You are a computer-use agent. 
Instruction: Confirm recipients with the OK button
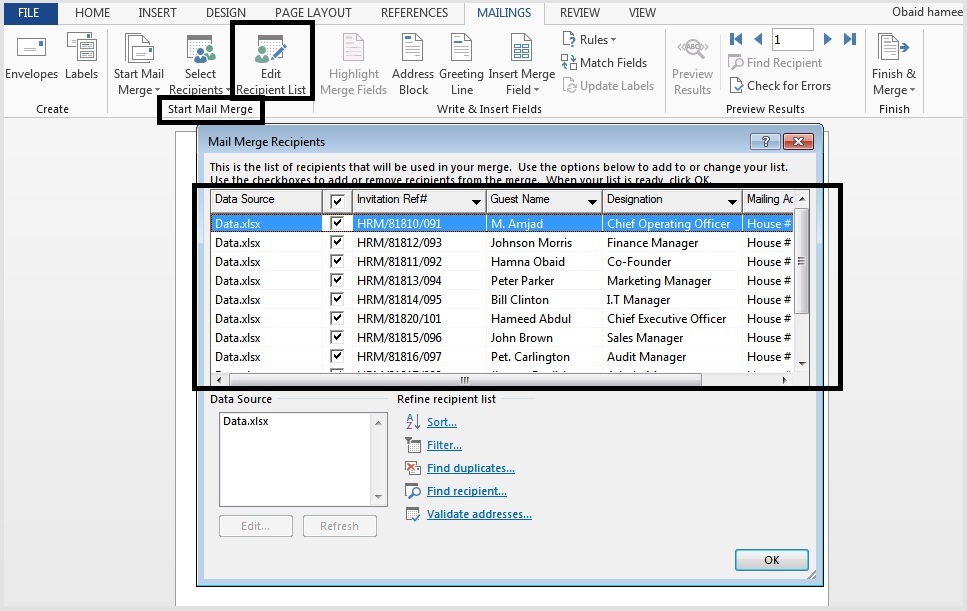pyautogui.click(x=770, y=560)
